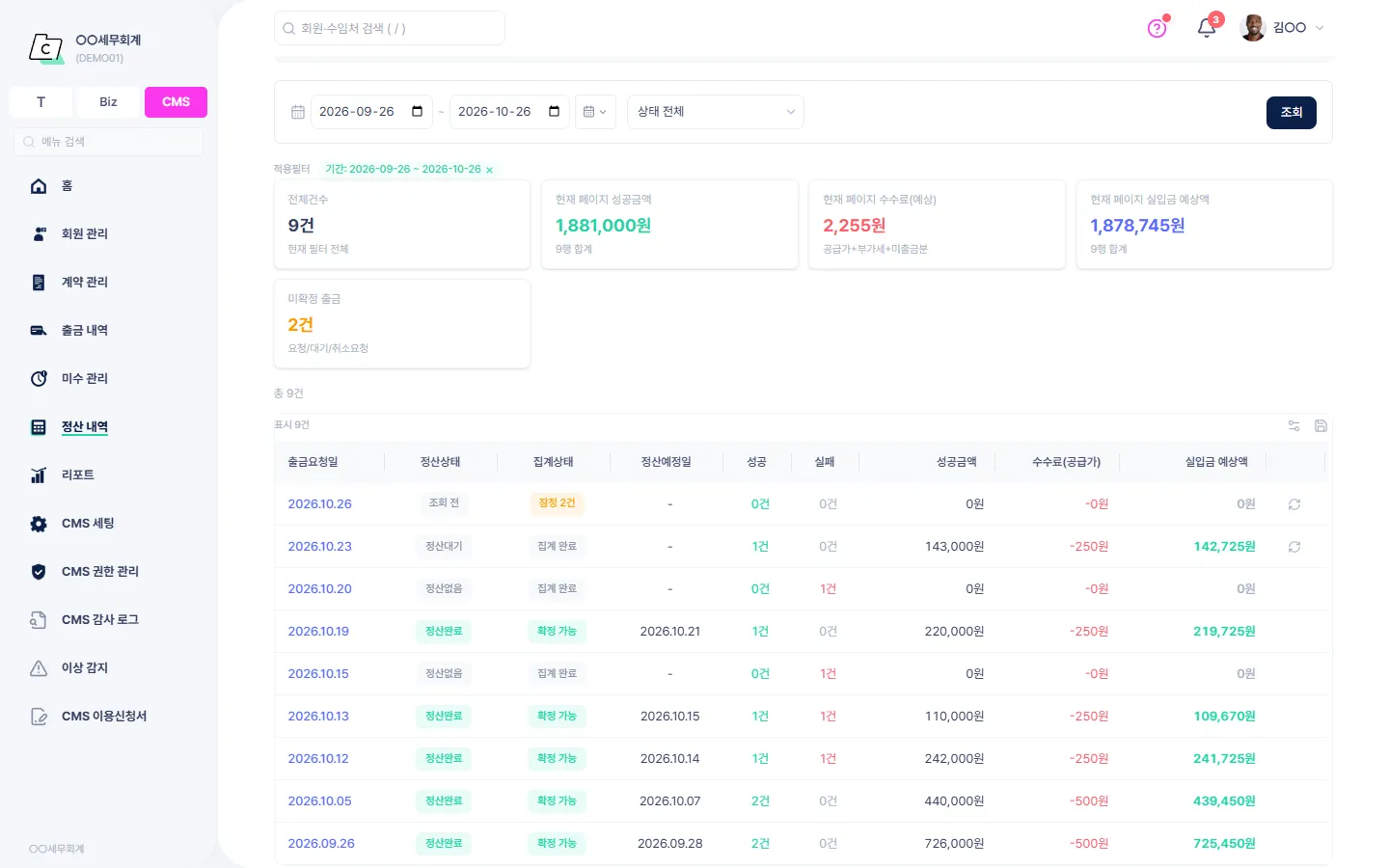This screenshot has width=1389, height=868.
Task: Click the save icon above the table
Action: [x=1321, y=425]
